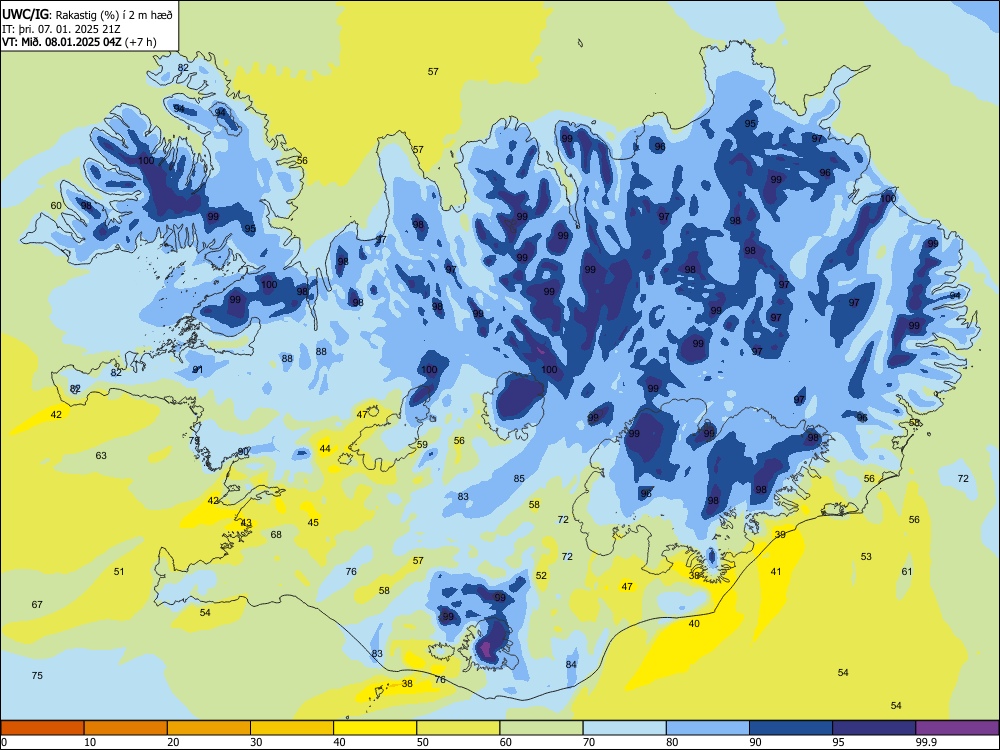This screenshot has height=750, width=1000.
Task: Click the map value '41'
Action: (x=776, y=571)
